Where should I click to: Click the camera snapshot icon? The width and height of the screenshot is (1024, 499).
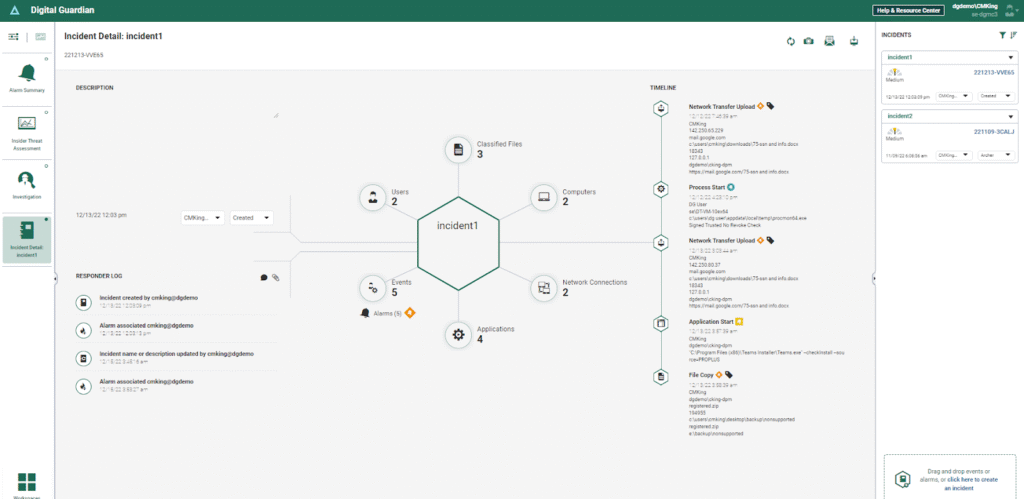pos(808,41)
